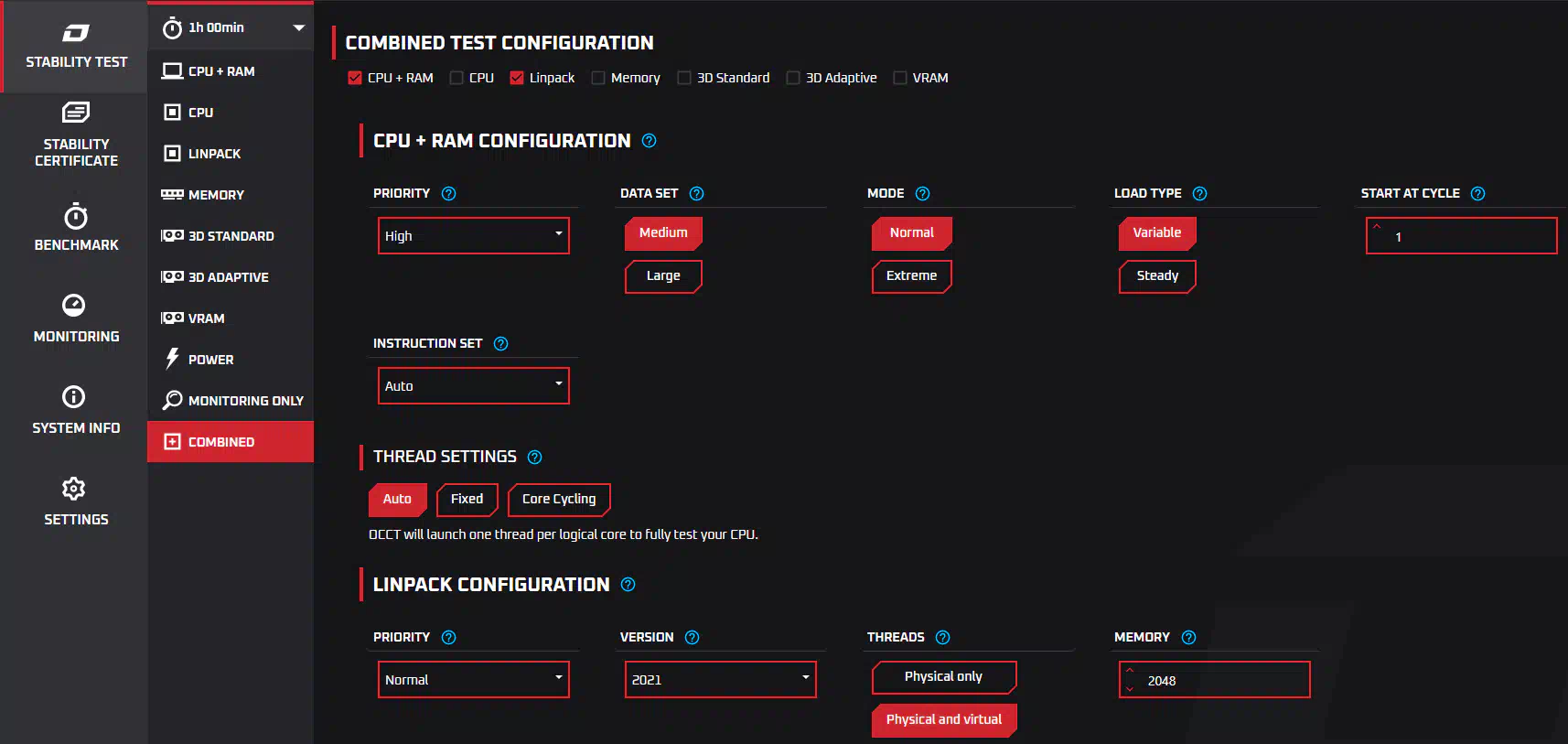Enable the CPU combined test checkbox
The height and width of the screenshot is (744, 1568).
[x=456, y=78]
